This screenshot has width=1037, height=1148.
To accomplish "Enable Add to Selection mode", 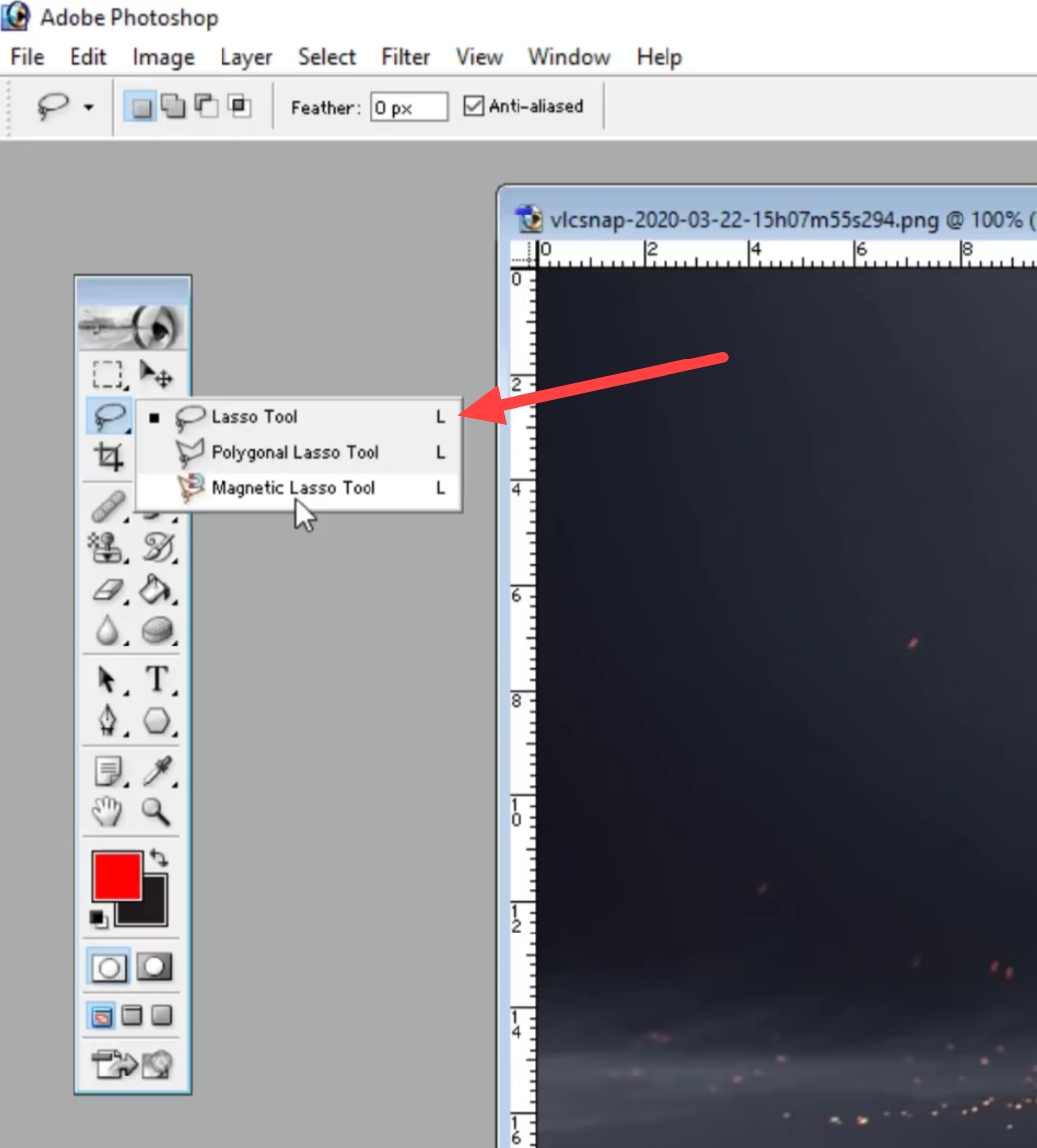I will click(173, 107).
